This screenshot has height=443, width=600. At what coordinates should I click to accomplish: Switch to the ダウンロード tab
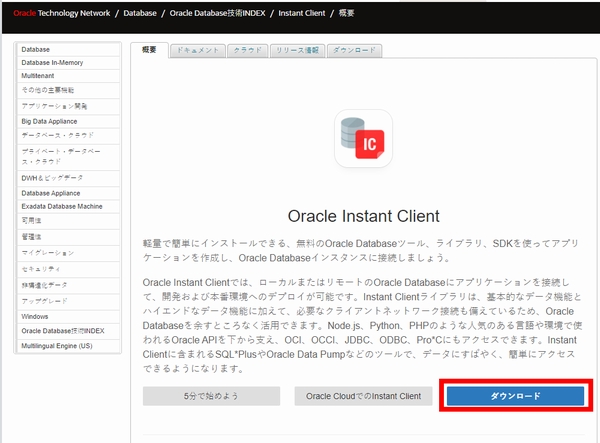point(354,50)
